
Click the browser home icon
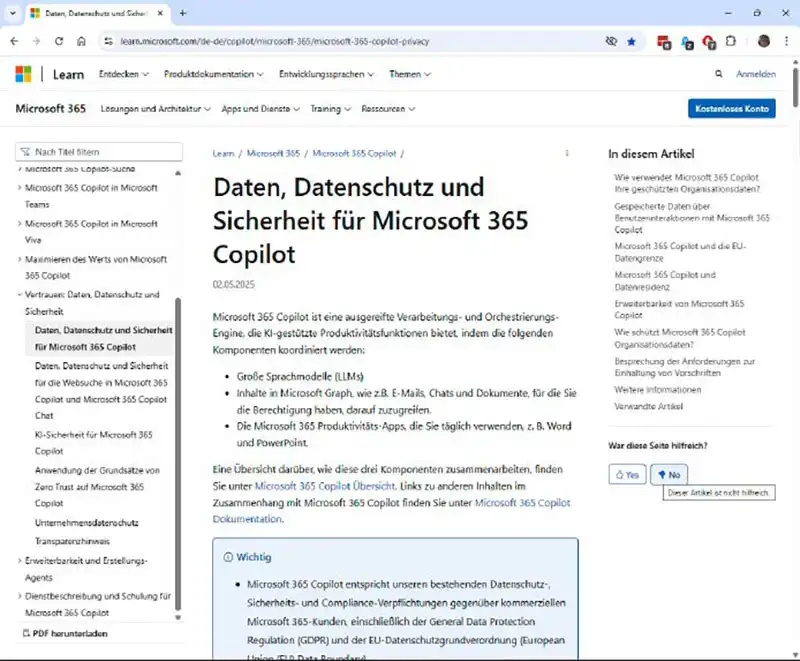tap(81, 41)
